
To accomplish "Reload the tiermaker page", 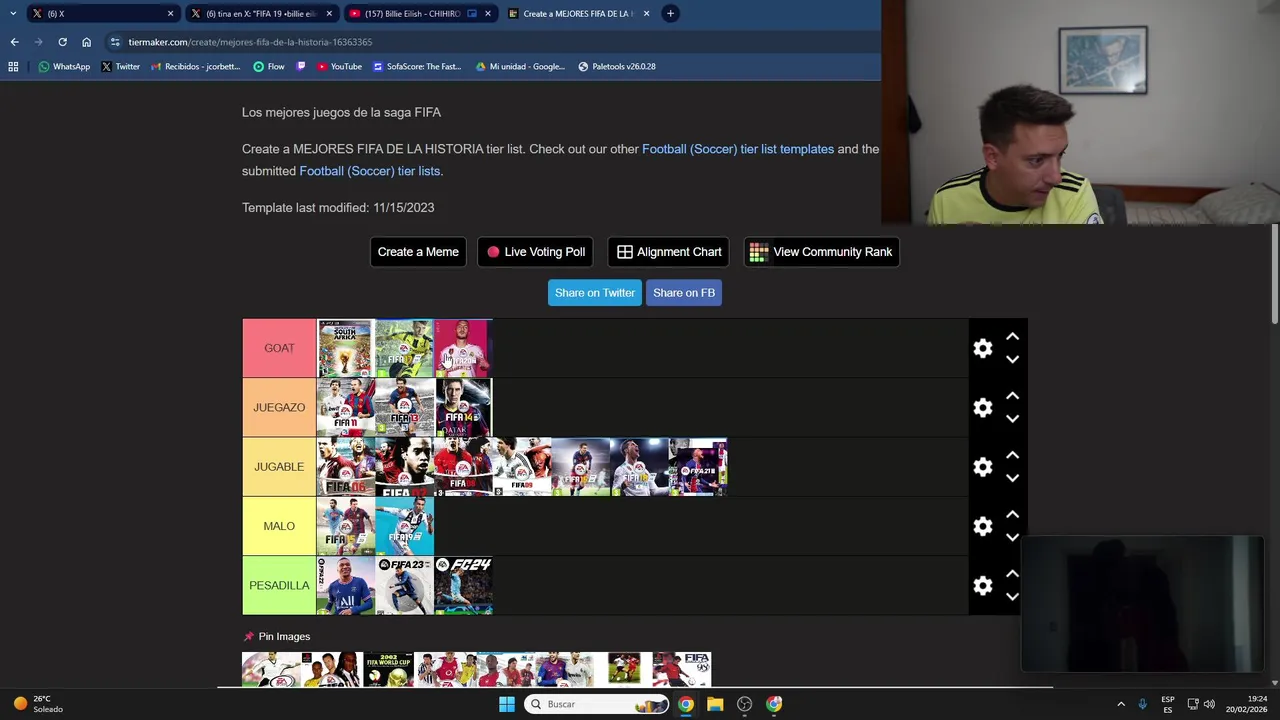I will (62, 42).
